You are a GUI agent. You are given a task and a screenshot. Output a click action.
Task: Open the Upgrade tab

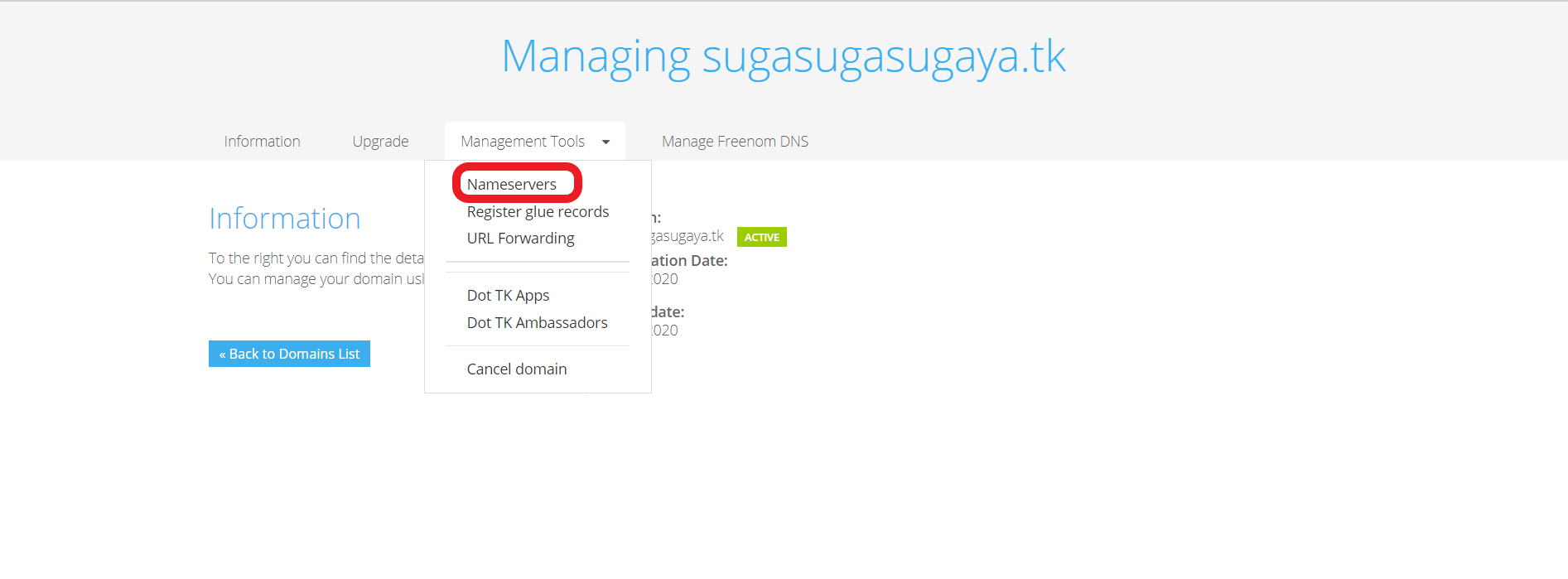[x=380, y=142]
